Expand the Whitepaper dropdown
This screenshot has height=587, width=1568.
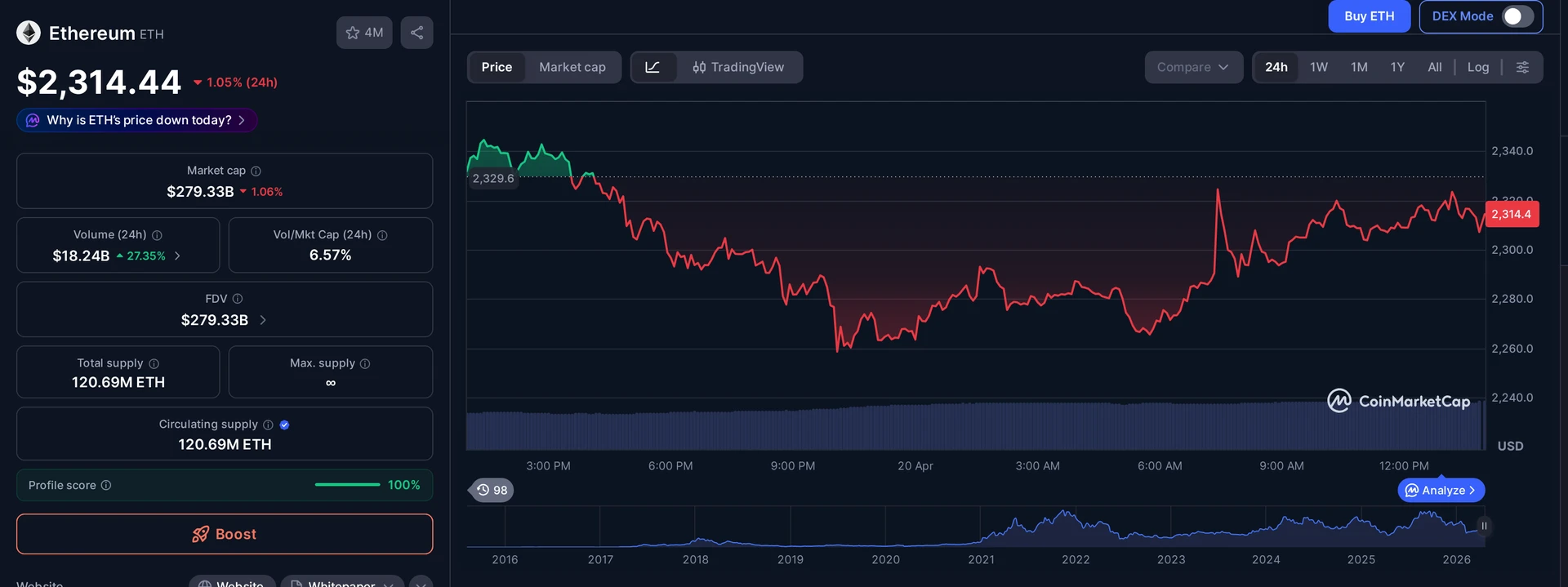342,581
